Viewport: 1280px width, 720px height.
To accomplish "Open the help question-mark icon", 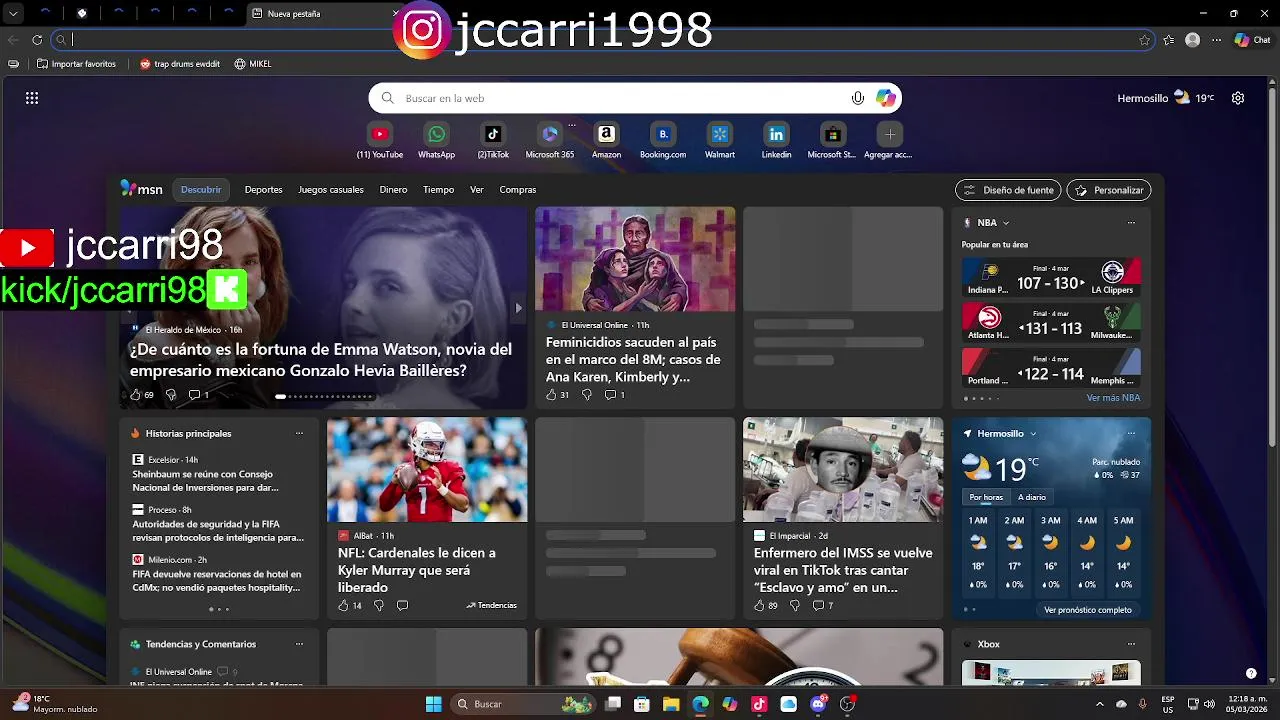I will tap(1251, 673).
